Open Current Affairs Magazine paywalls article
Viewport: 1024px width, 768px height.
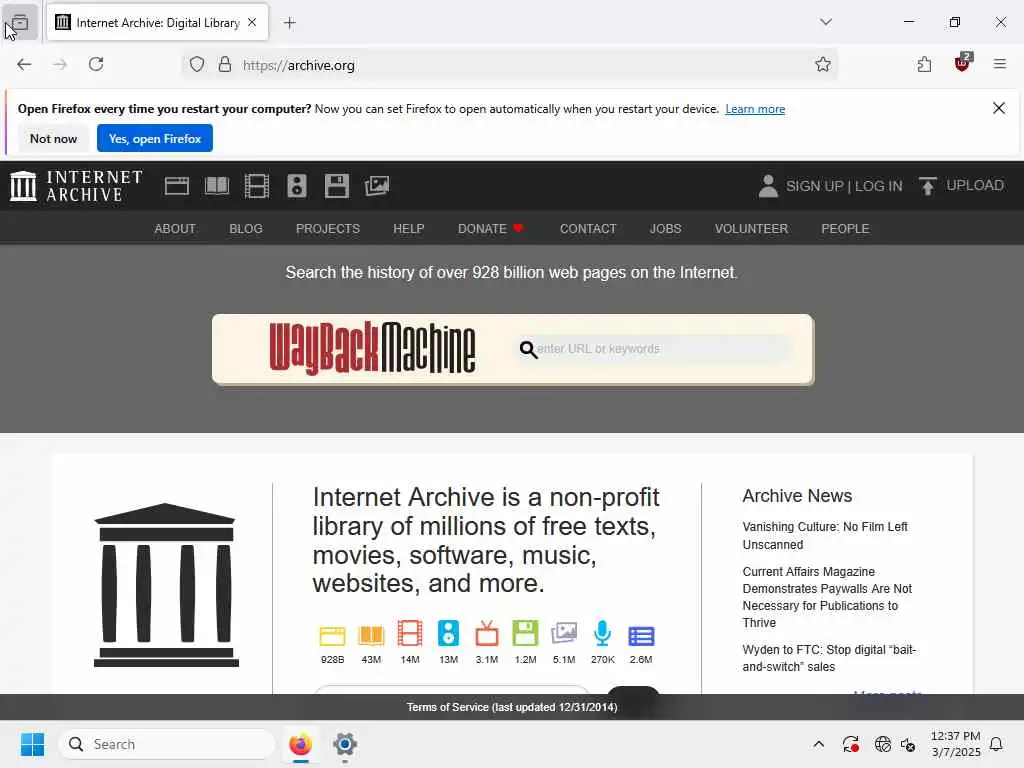click(827, 597)
